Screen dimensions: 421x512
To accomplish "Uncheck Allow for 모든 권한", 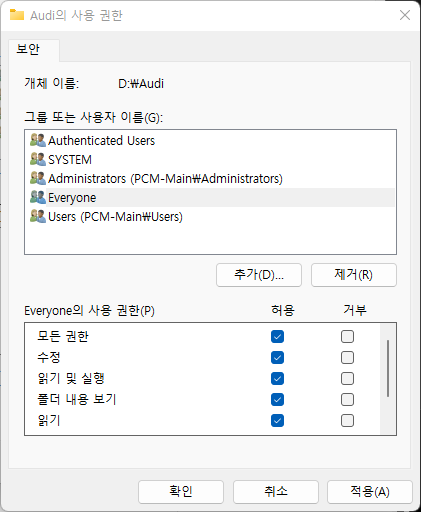I will (x=277, y=337).
